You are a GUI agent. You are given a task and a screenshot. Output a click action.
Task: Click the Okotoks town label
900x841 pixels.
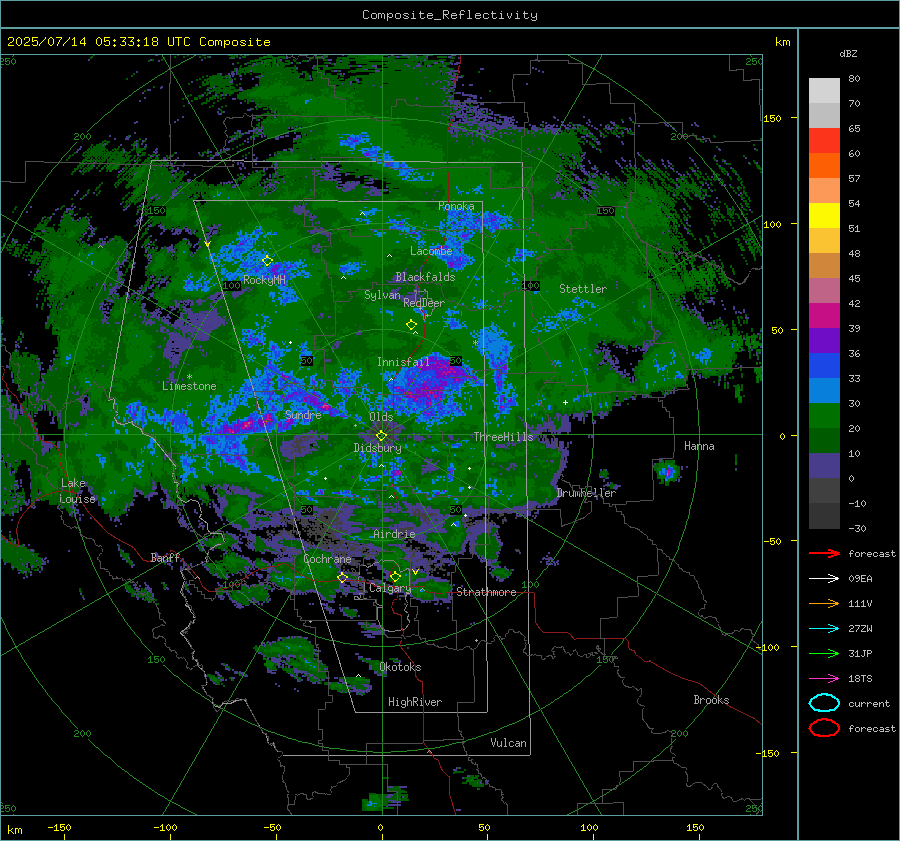(x=400, y=667)
